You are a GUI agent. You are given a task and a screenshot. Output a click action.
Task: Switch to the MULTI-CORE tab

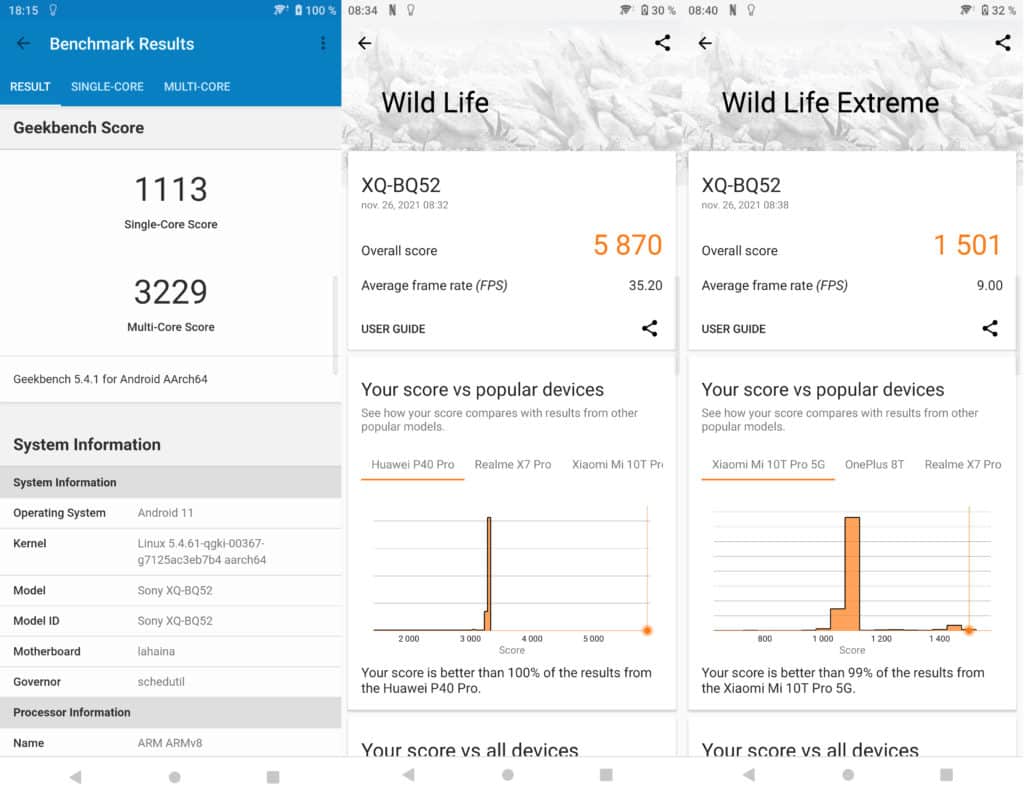tap(197, 87)
